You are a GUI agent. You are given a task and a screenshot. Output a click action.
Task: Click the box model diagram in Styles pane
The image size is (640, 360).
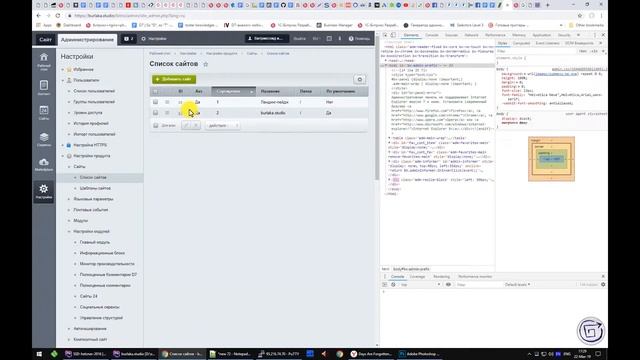[x=551, y=159]
